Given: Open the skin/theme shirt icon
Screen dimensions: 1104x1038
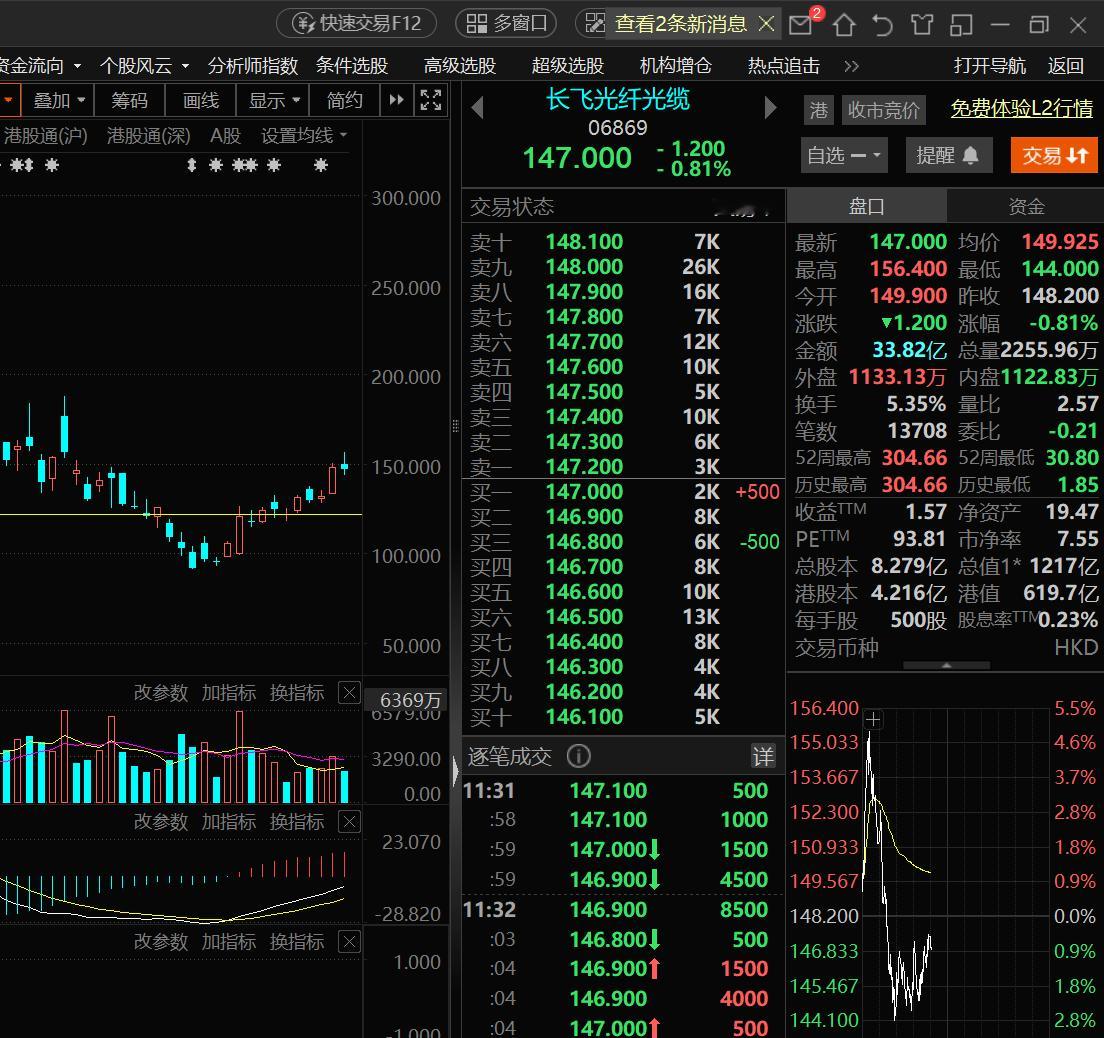Looking at the screenshot, I should point(922,25).
